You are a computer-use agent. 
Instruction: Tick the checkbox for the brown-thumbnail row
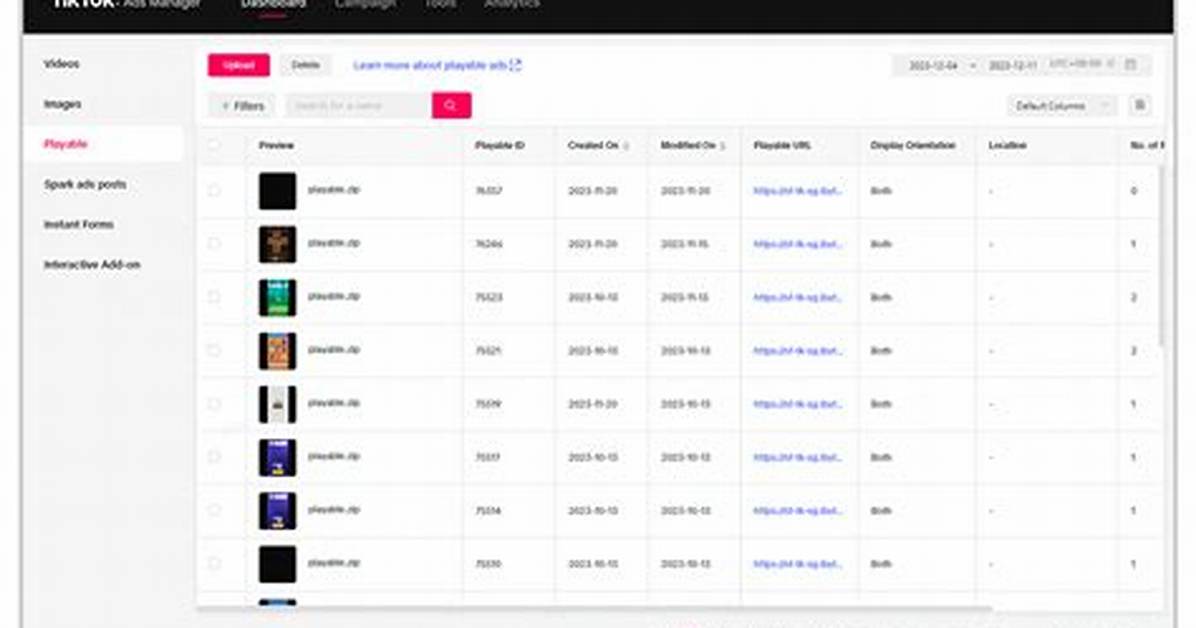coord(214,244)
